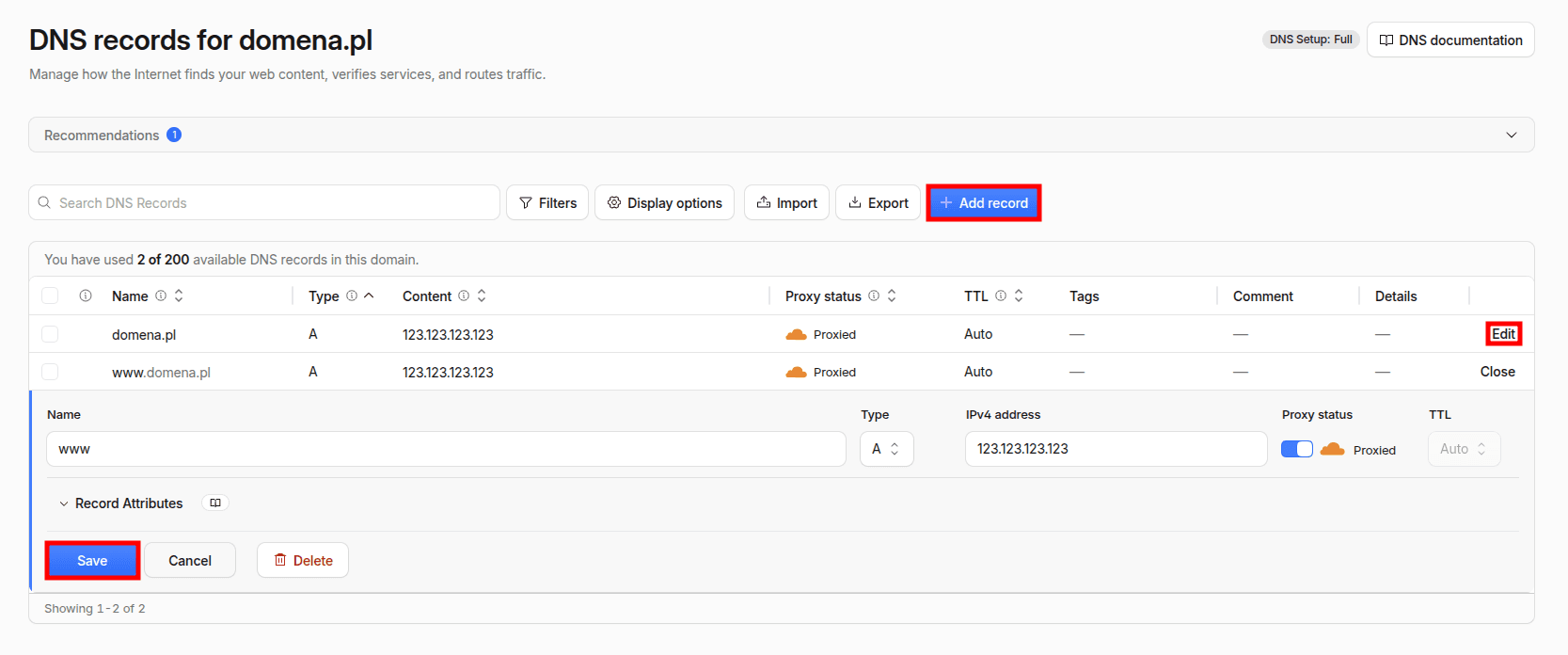Focus the Search DNS Records field

click(264, 203)
